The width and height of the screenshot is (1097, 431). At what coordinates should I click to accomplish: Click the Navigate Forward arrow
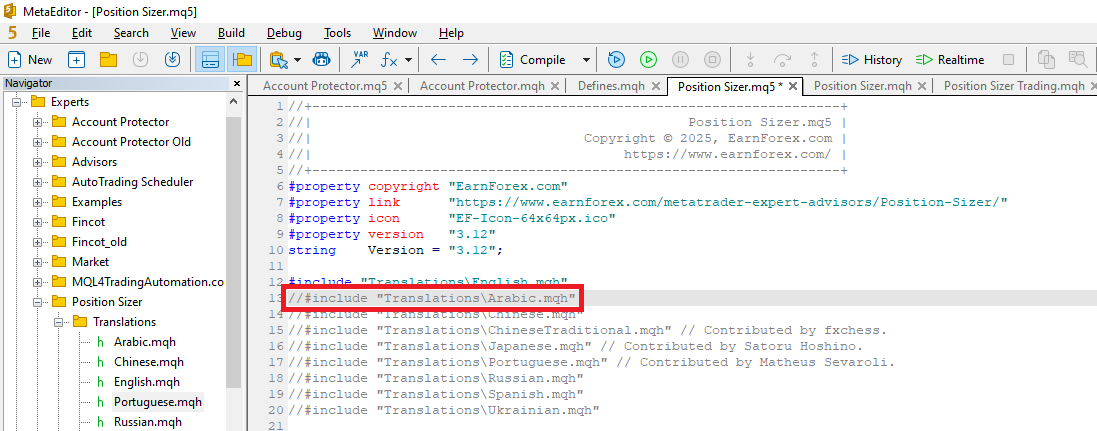pos(469,60)
